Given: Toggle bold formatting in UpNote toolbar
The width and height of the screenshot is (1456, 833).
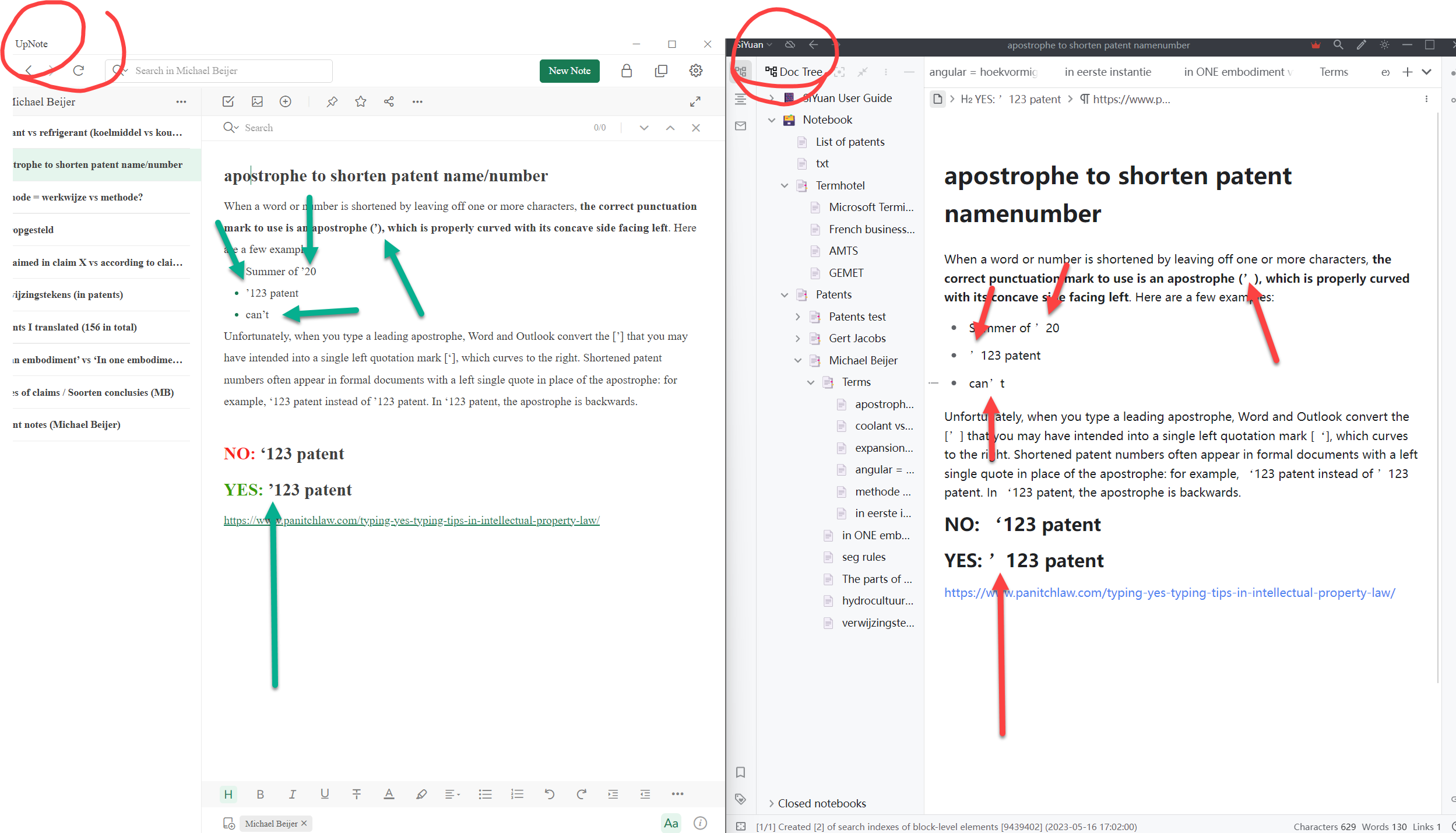Looking at the screenshot, I should pos(260,794).
